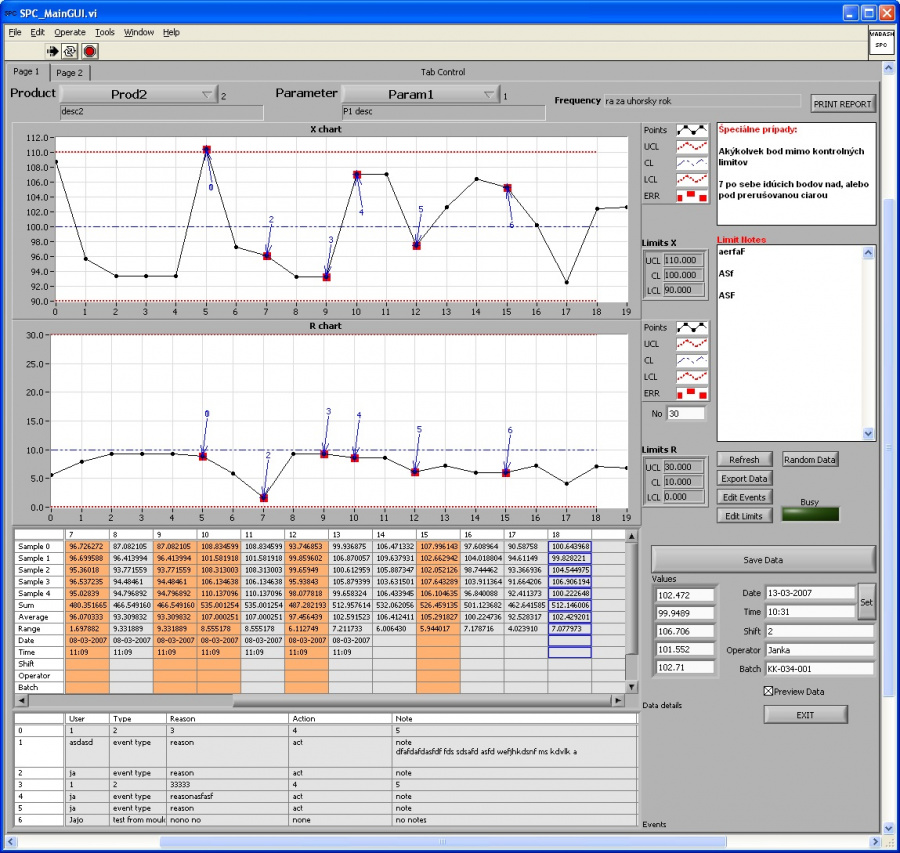Click X chart LCL legend line icon

tap(692, 179)
